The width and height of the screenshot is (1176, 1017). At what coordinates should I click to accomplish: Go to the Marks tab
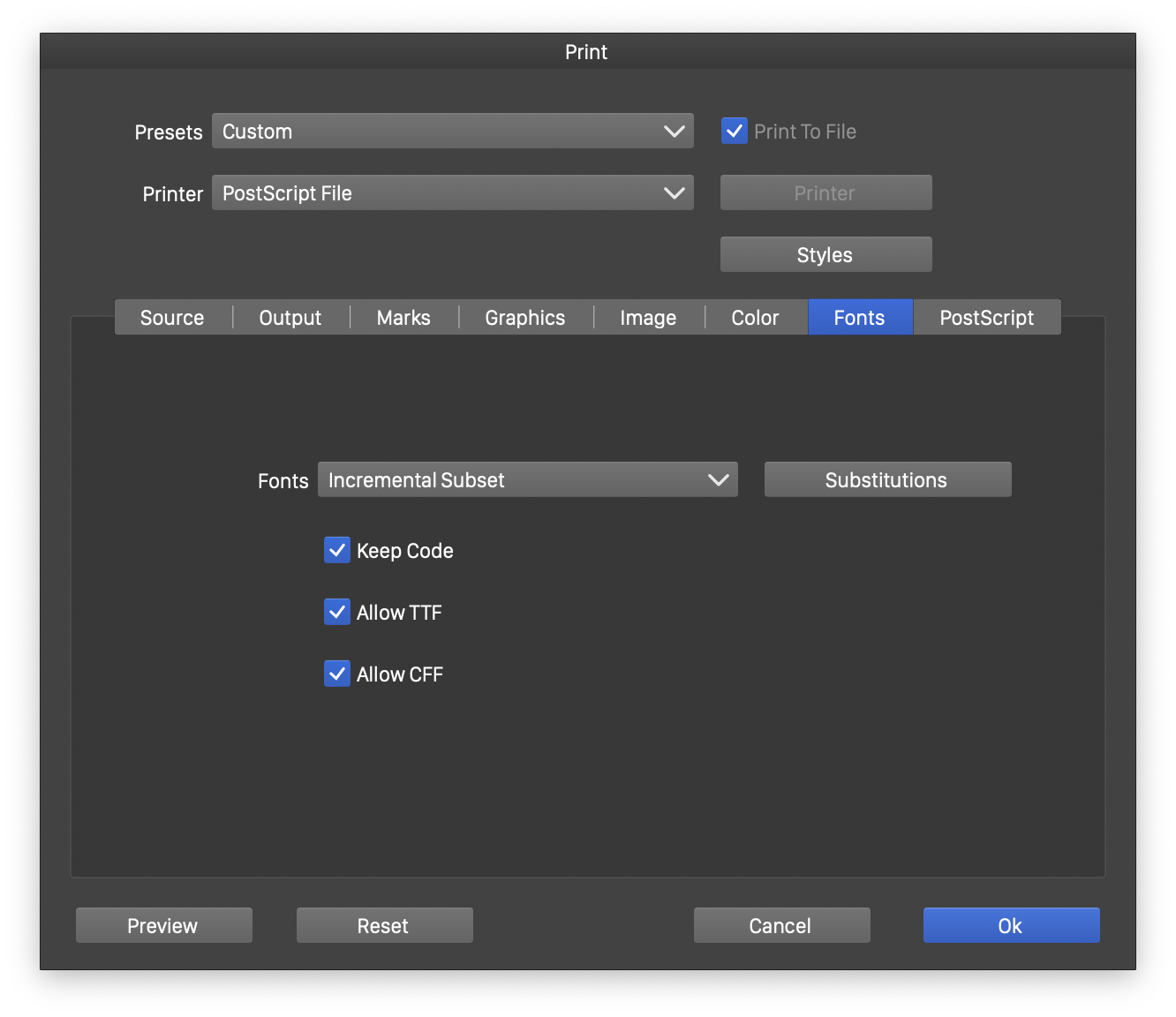[x=403, y=318]
